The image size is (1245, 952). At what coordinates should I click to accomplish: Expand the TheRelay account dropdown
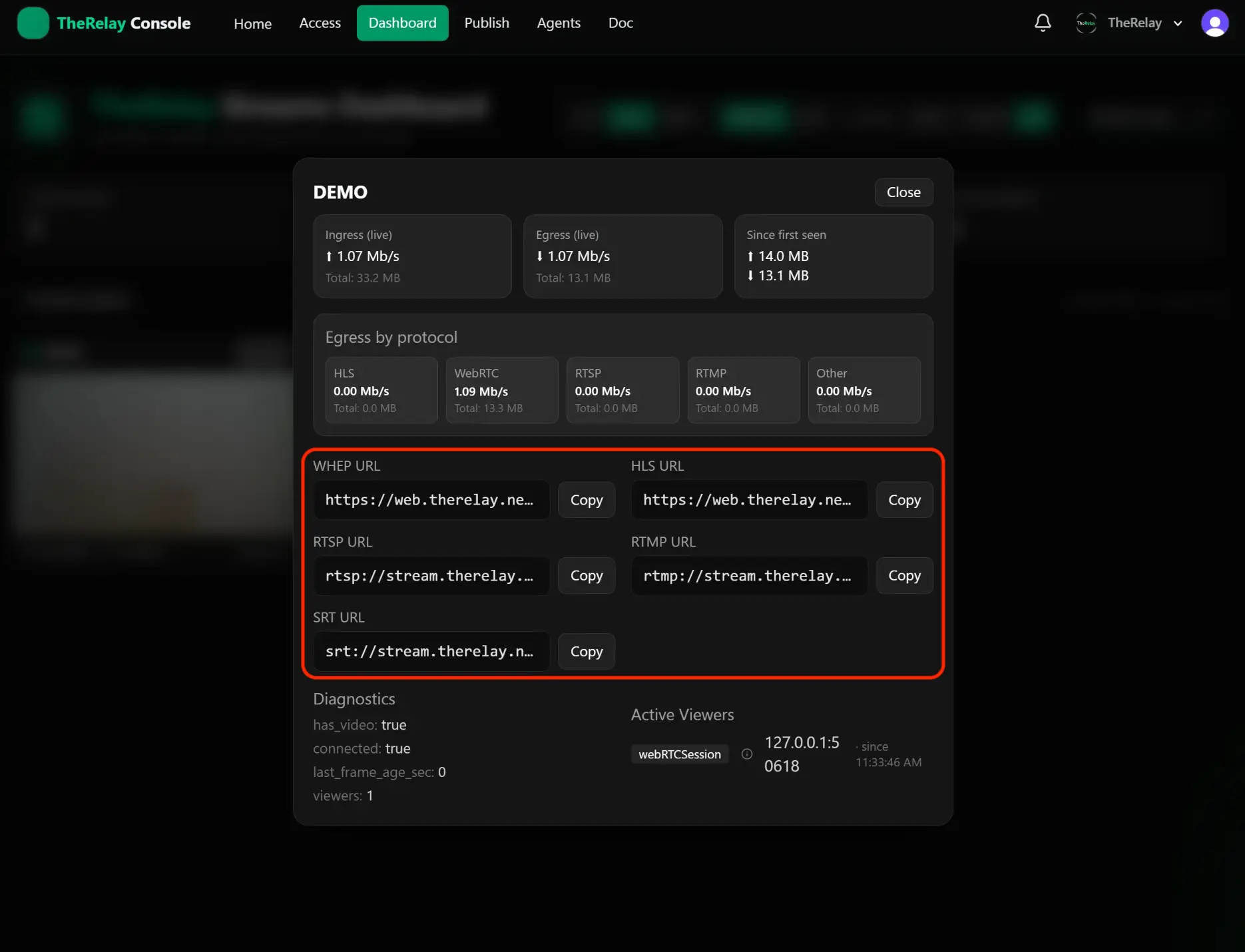click(x=1130, y=23)
